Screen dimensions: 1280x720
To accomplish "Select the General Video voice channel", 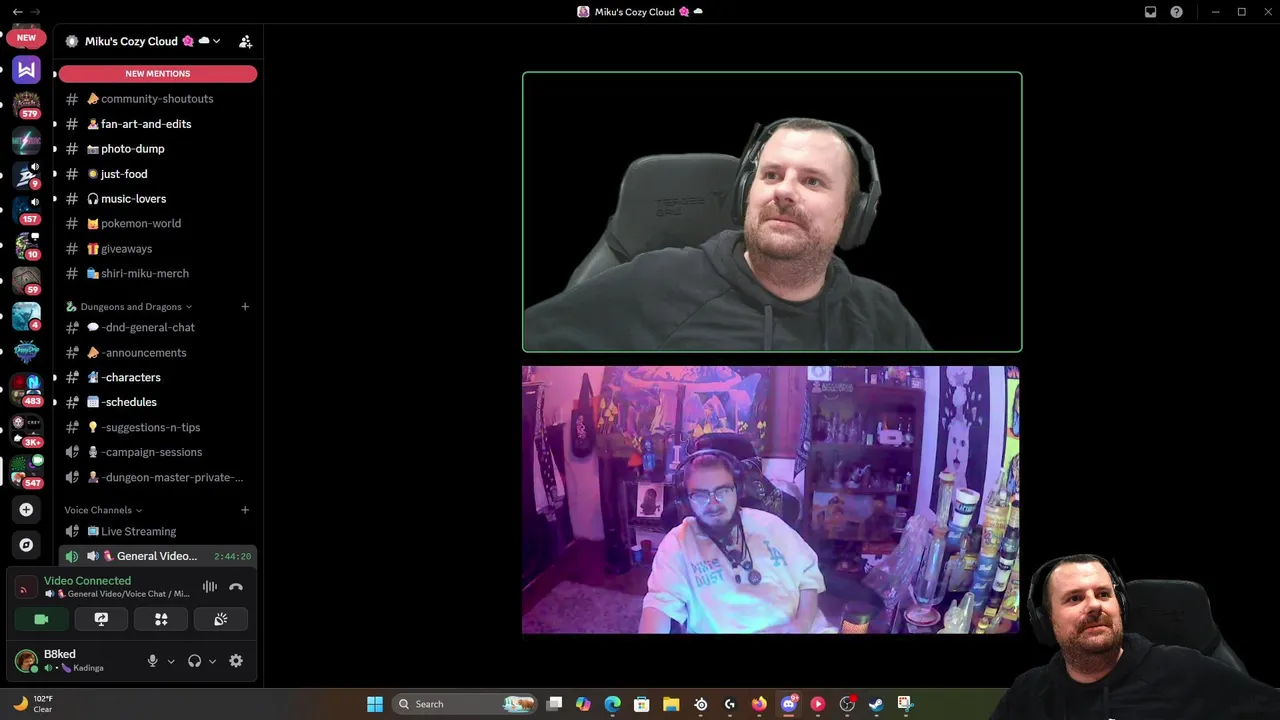I will (x=158, y=556).
